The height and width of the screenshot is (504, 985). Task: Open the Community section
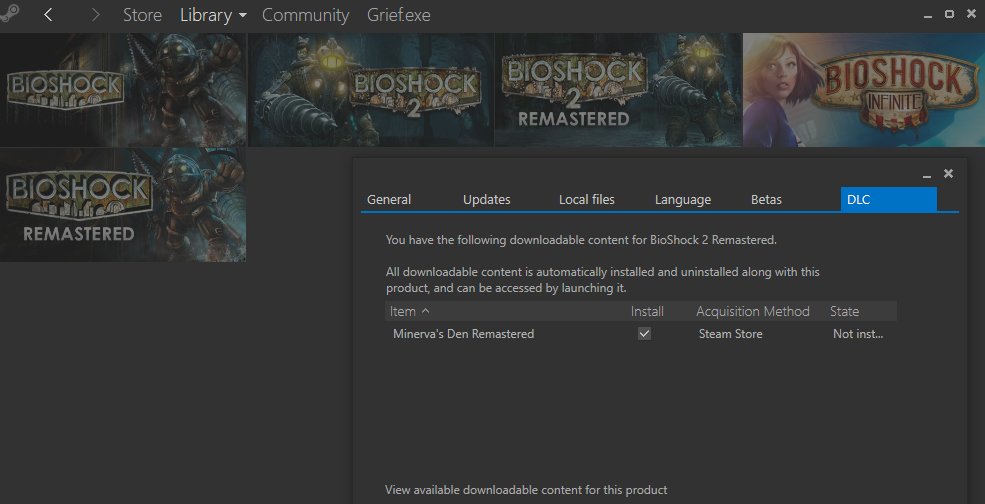(x=305, y=14)
